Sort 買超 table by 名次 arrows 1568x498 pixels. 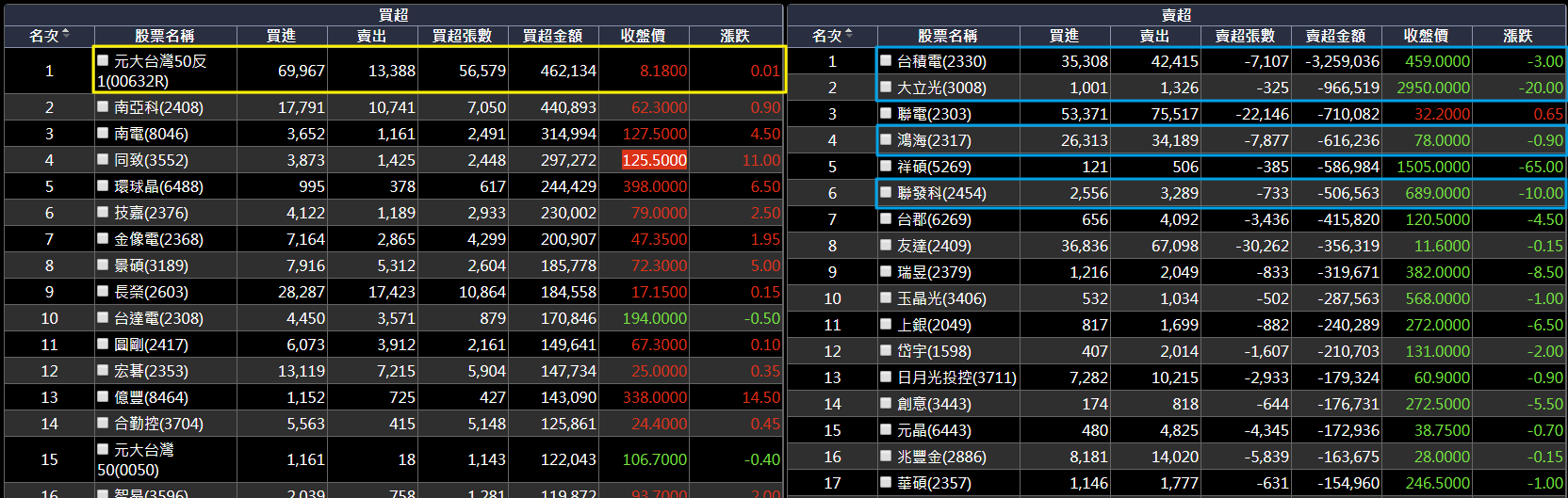[x=66, y=35]
